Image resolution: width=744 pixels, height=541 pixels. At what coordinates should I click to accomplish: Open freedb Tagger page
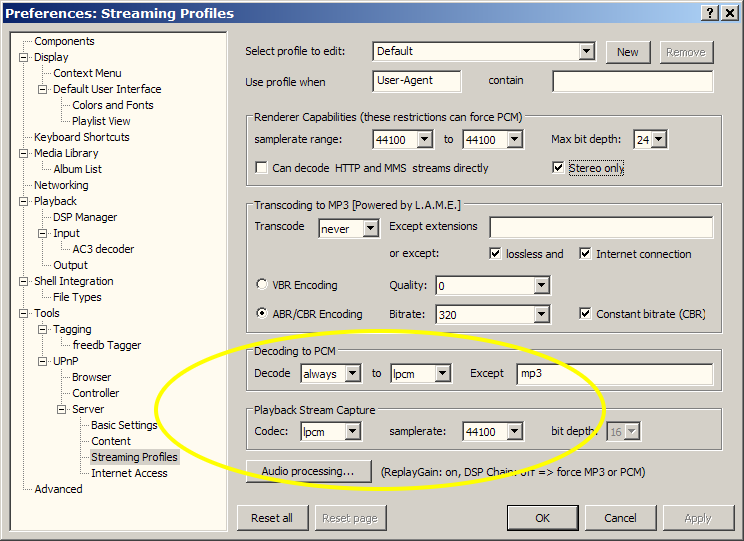tap(107, 345)
